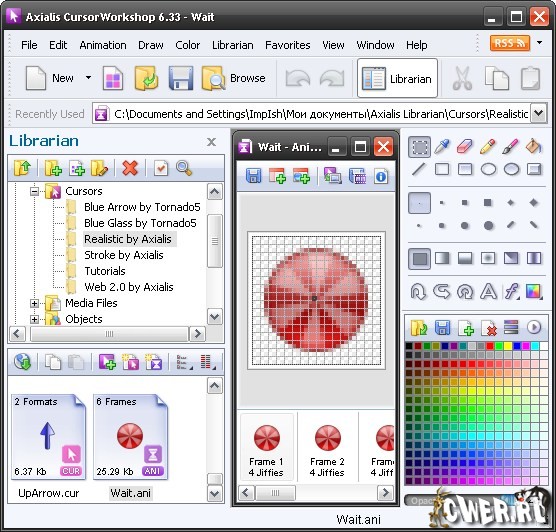Screen dimensions: 556x532
Task: Open the Recently Used path dropdown
Action: tap(539, 113)
